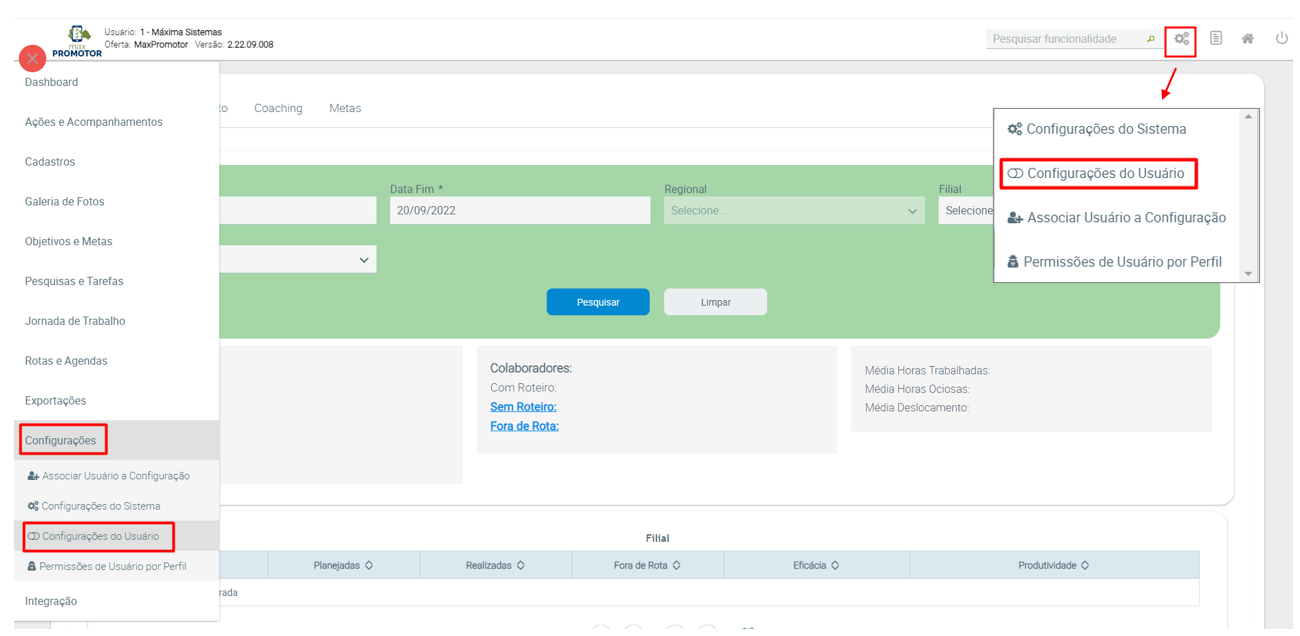Select Permissões de Usuário por Perfil in side menu
Viewport: 1300px width, 636px height.
(116, 566)
